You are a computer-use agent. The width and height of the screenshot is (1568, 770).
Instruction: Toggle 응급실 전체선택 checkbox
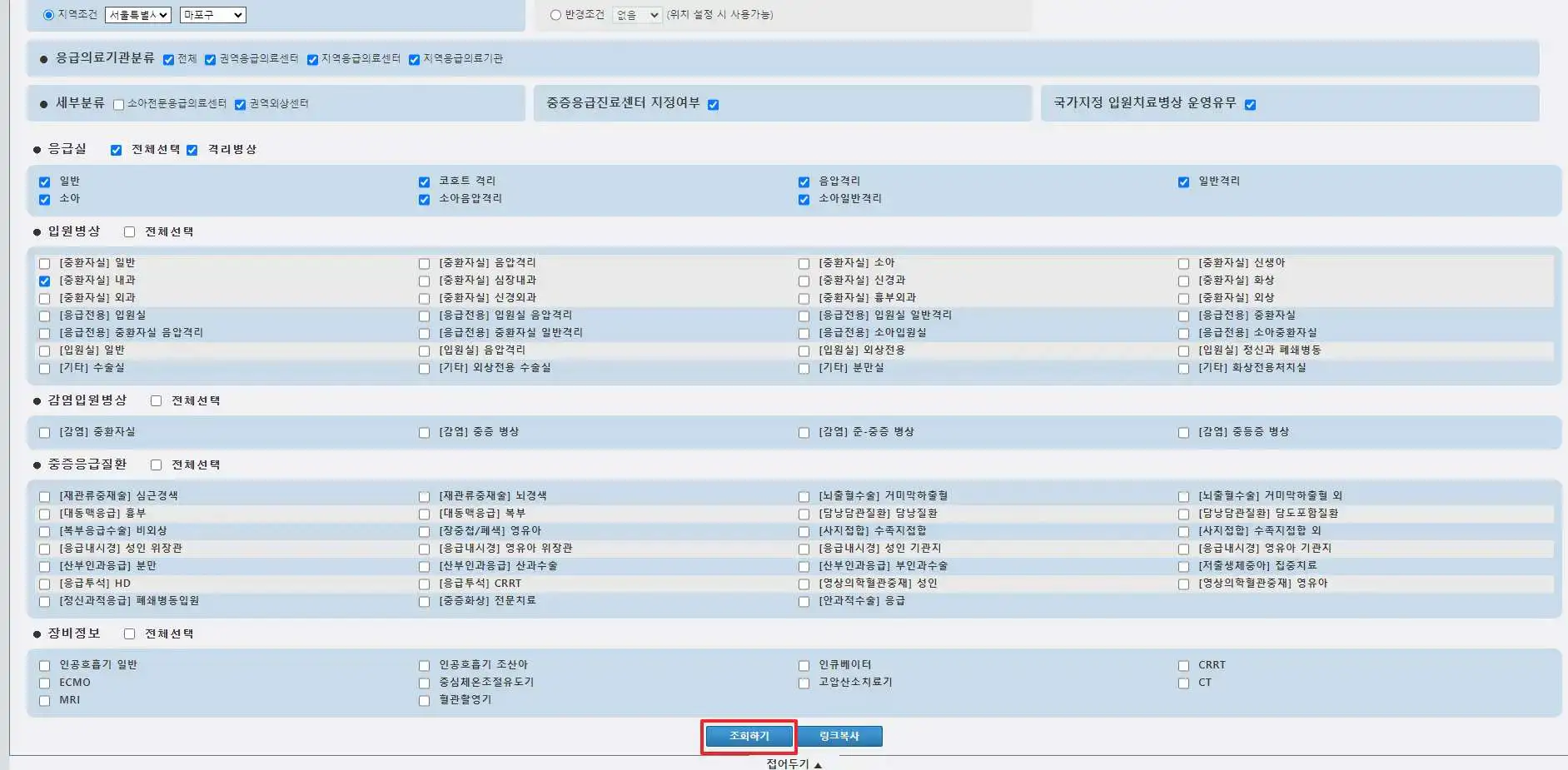pyautogui.click(x=116, y=150)
